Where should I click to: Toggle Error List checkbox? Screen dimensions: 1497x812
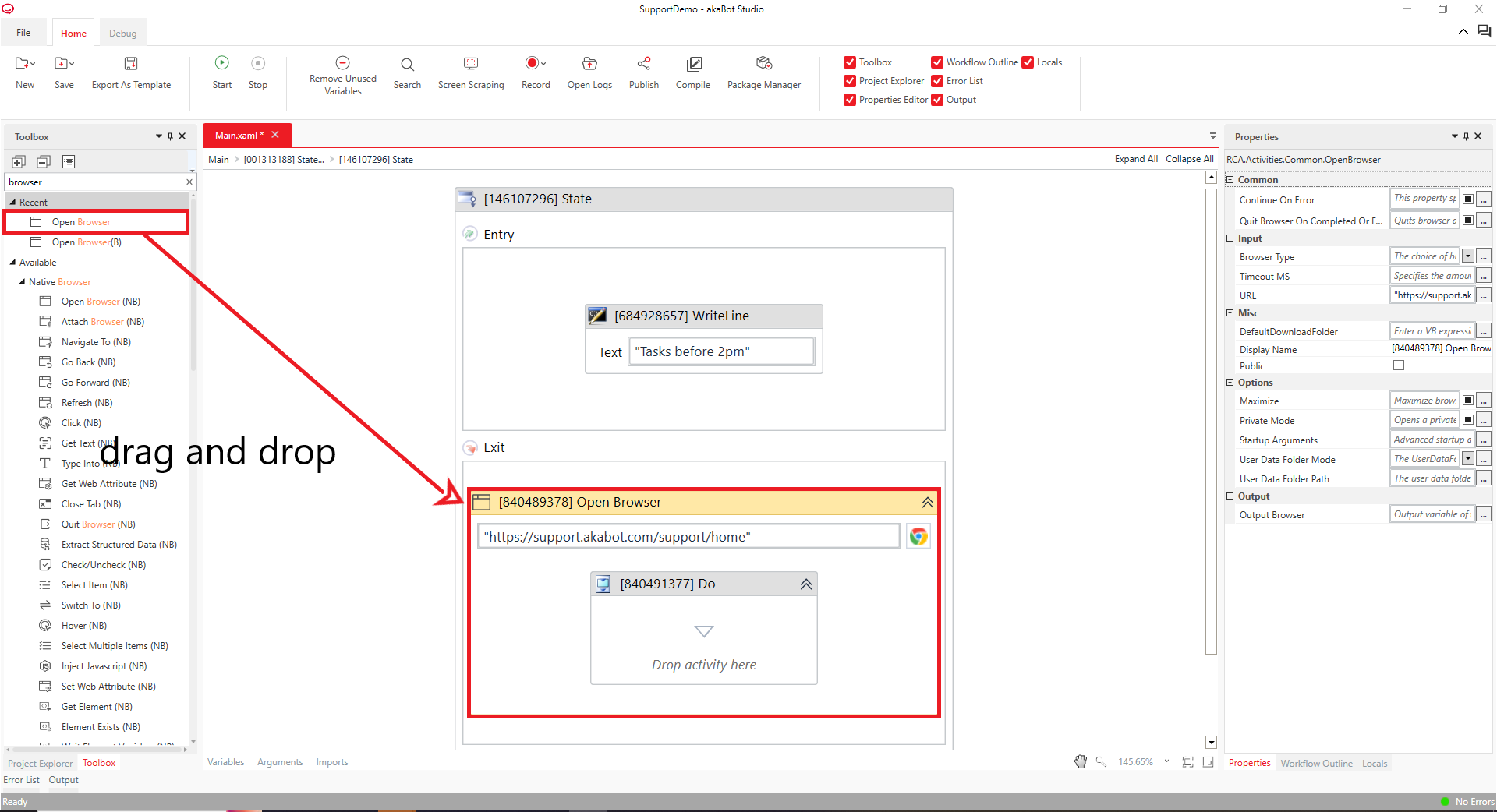pyautogui.click(x=937, y=81)
